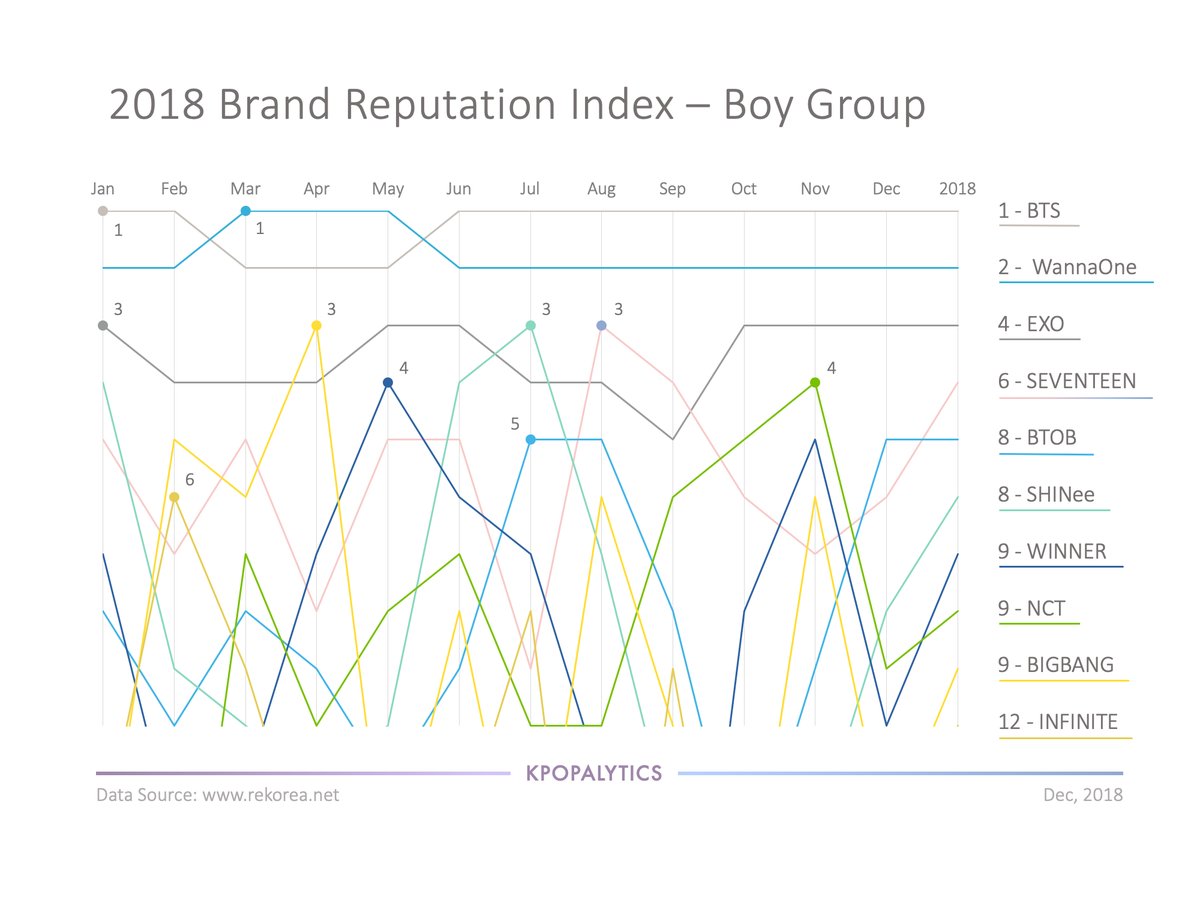Viewport: 1200px width, 900px height.
Task: Click the chart title '2018 Brand Reputation Index – Boy Group'
Action: [x=517, y=107]
